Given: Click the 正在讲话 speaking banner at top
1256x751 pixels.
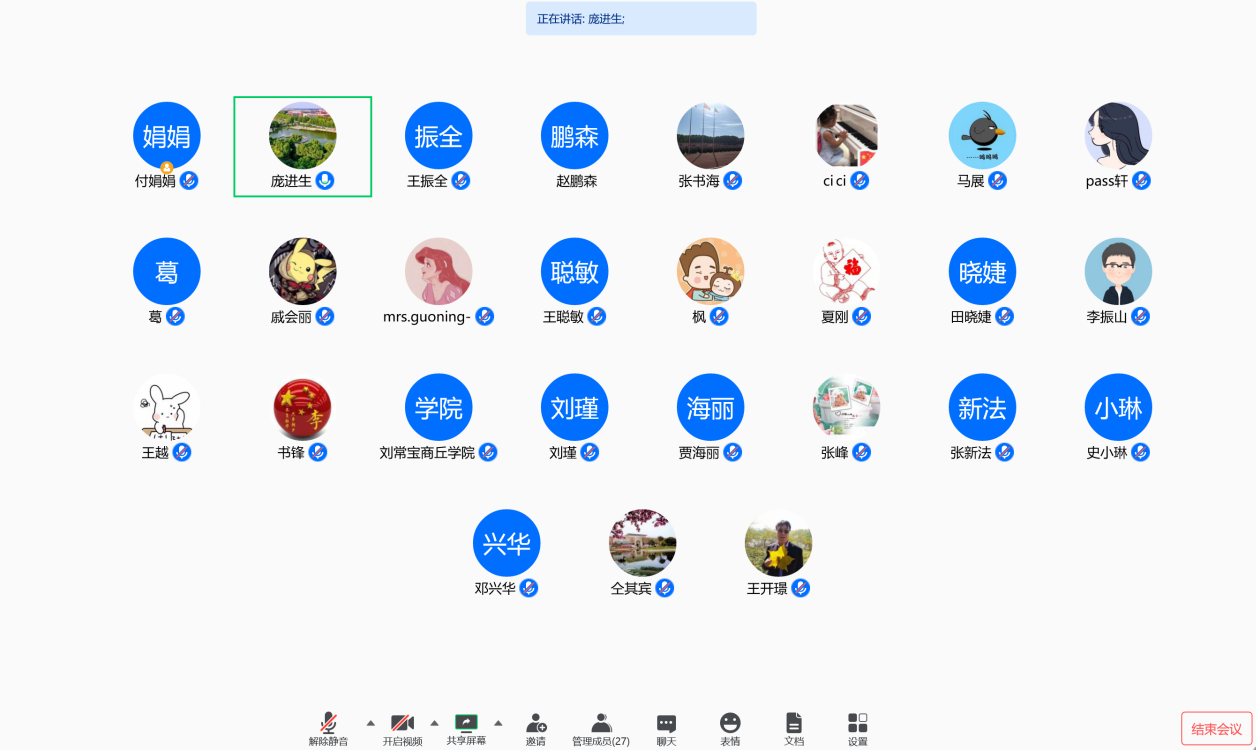Looking at the screenshot, I should coord(640,18).
